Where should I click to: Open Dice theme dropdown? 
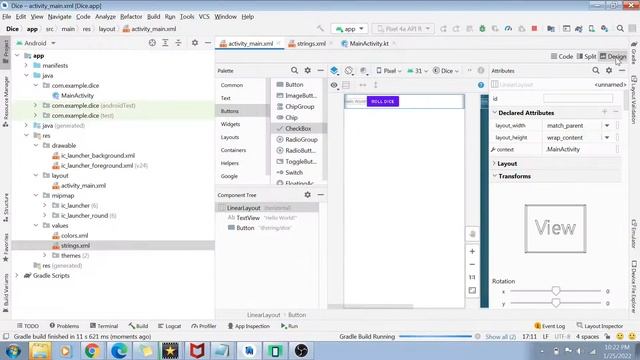coord(446,71)
